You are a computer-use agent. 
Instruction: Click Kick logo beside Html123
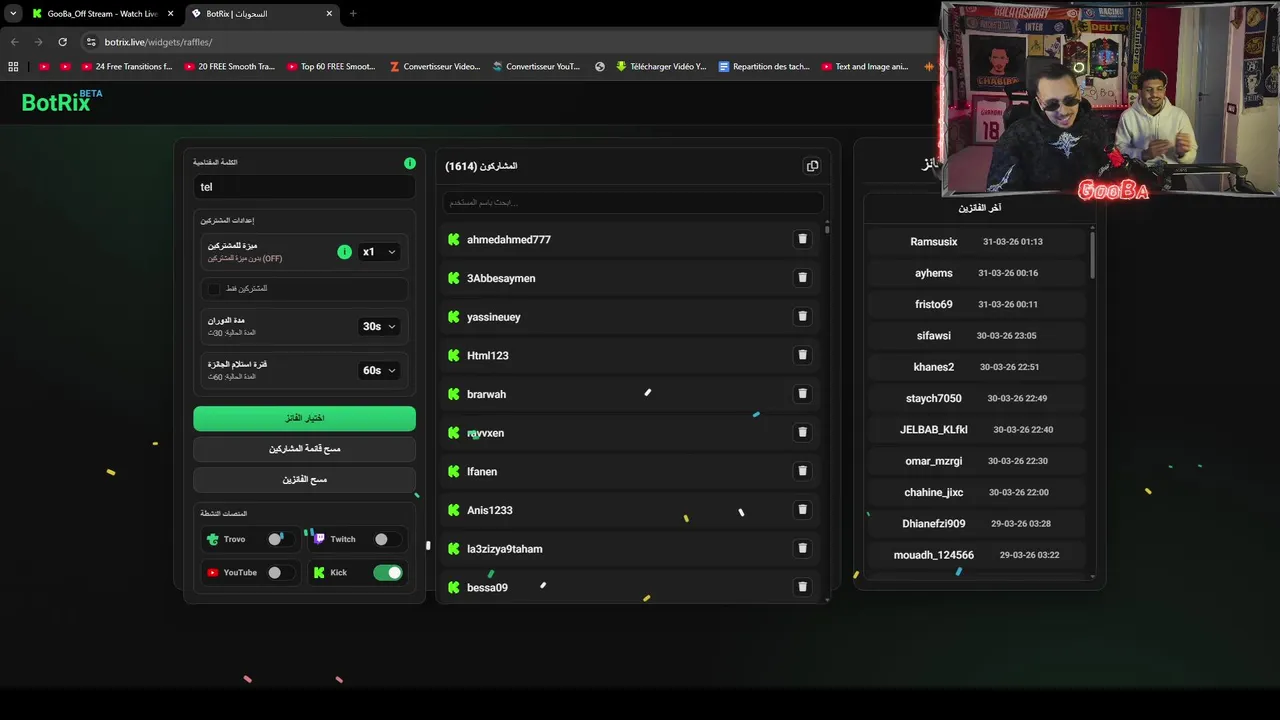coord(454,355)
